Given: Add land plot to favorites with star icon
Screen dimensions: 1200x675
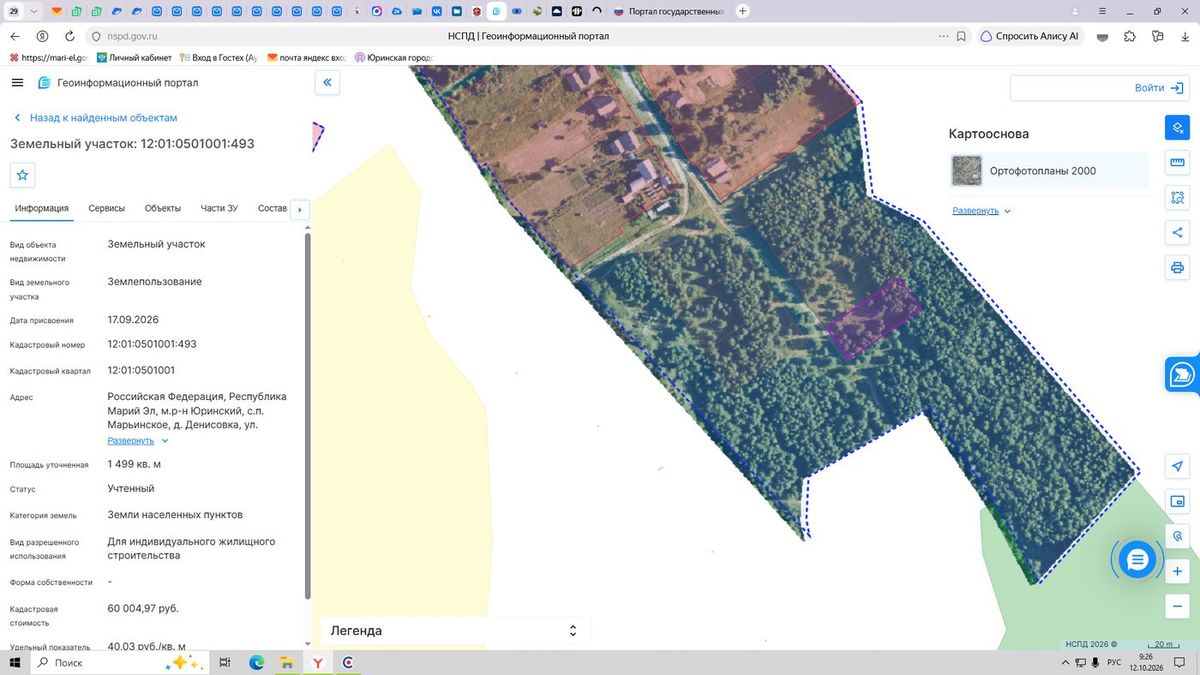Looking at the screenshot, I should [x=23, y=175].
